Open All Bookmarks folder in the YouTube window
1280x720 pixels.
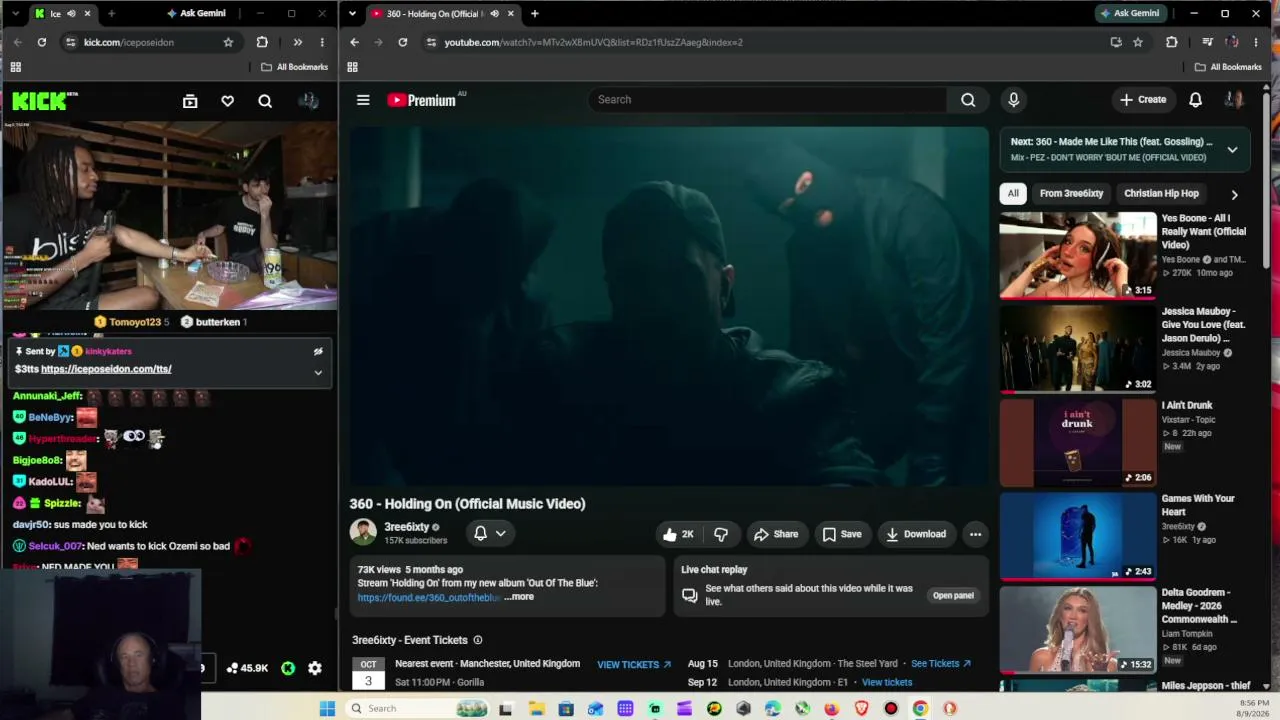(1228, 67)
